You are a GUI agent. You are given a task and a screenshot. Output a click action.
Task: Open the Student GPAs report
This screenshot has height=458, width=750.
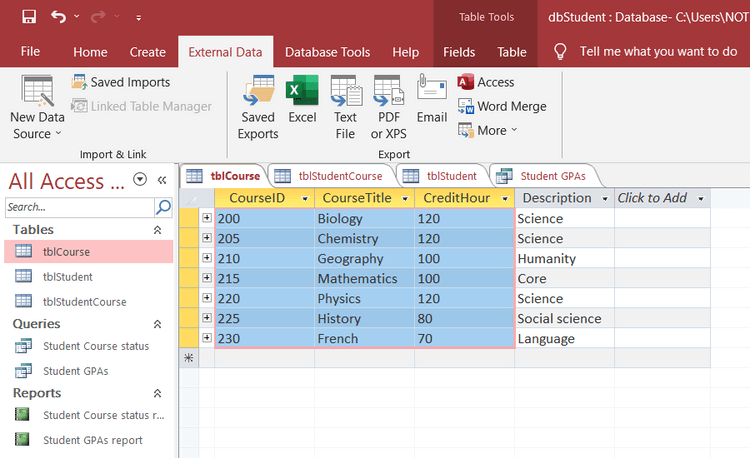pos(92,440)
